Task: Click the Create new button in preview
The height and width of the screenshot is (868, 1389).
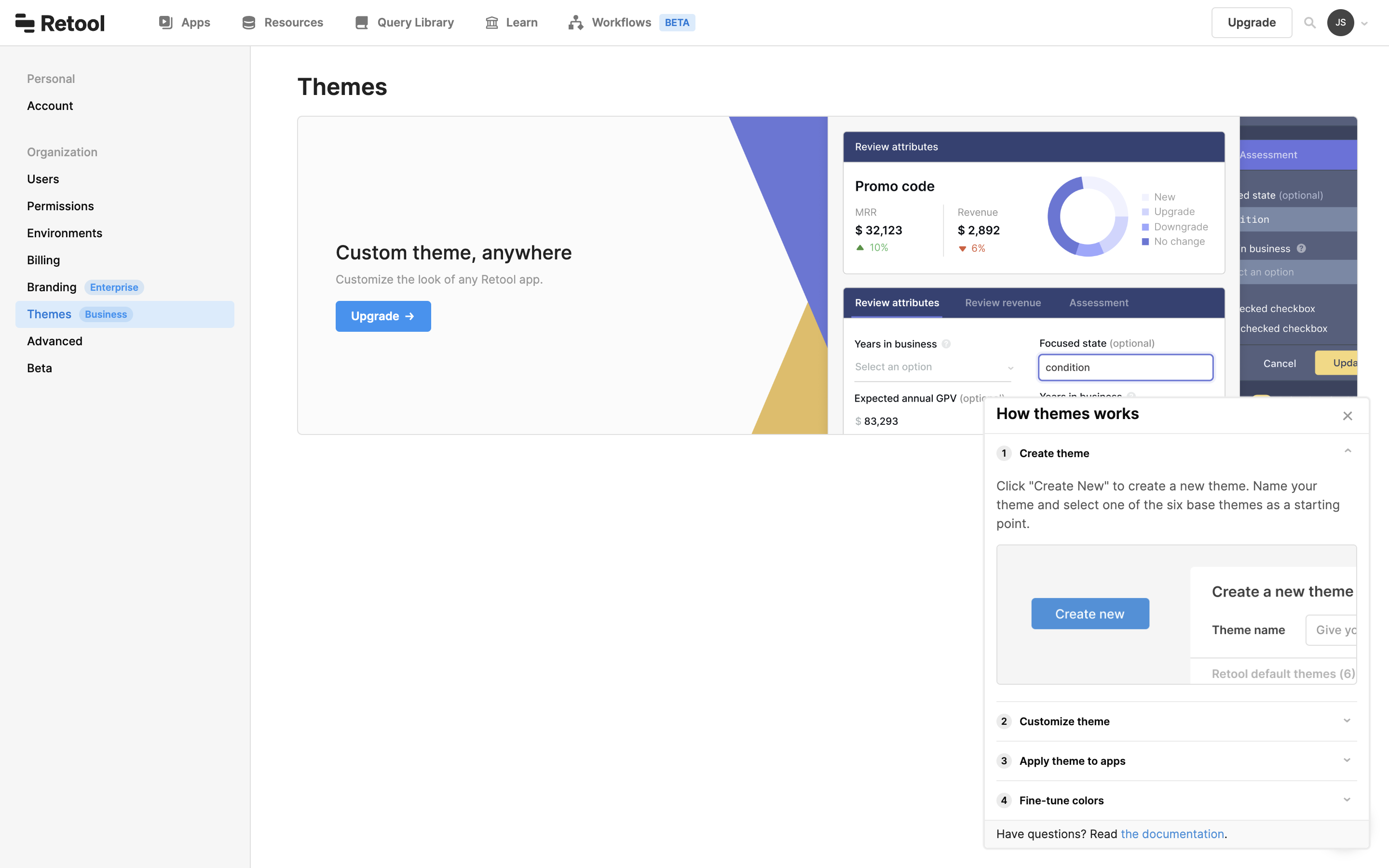Action: 1089,614
